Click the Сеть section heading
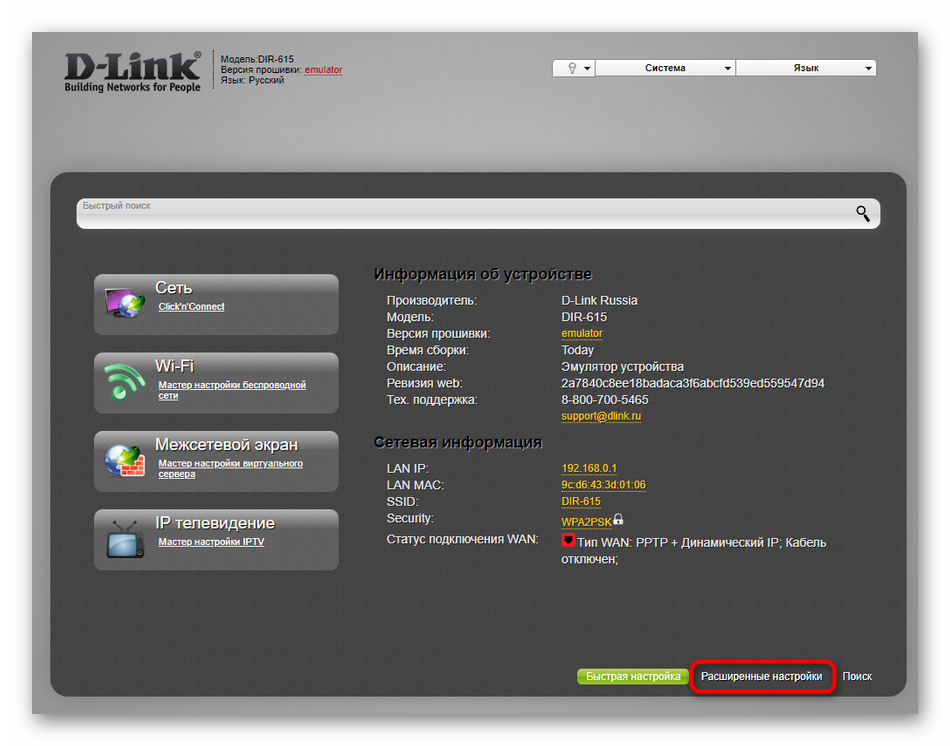This screenshot has height=746, width=950. click(x=173, y=288)
